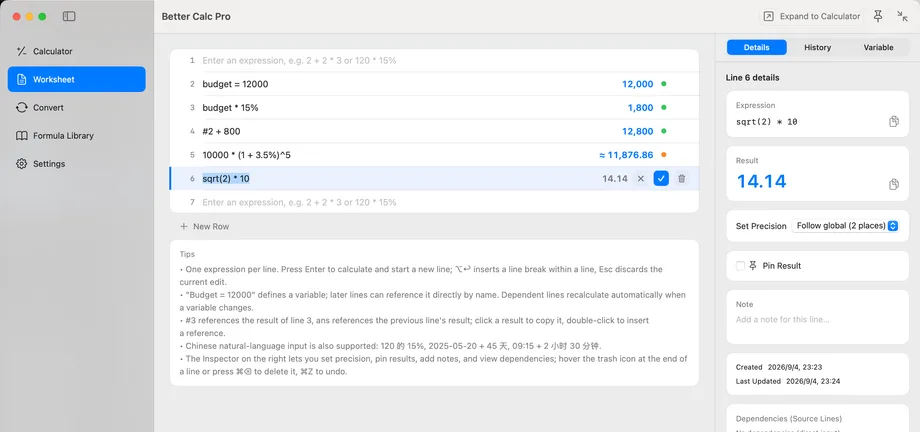Screen dimensions: 920x432
Task: Click the Tips heading
Action: click(x=187, y=254)
